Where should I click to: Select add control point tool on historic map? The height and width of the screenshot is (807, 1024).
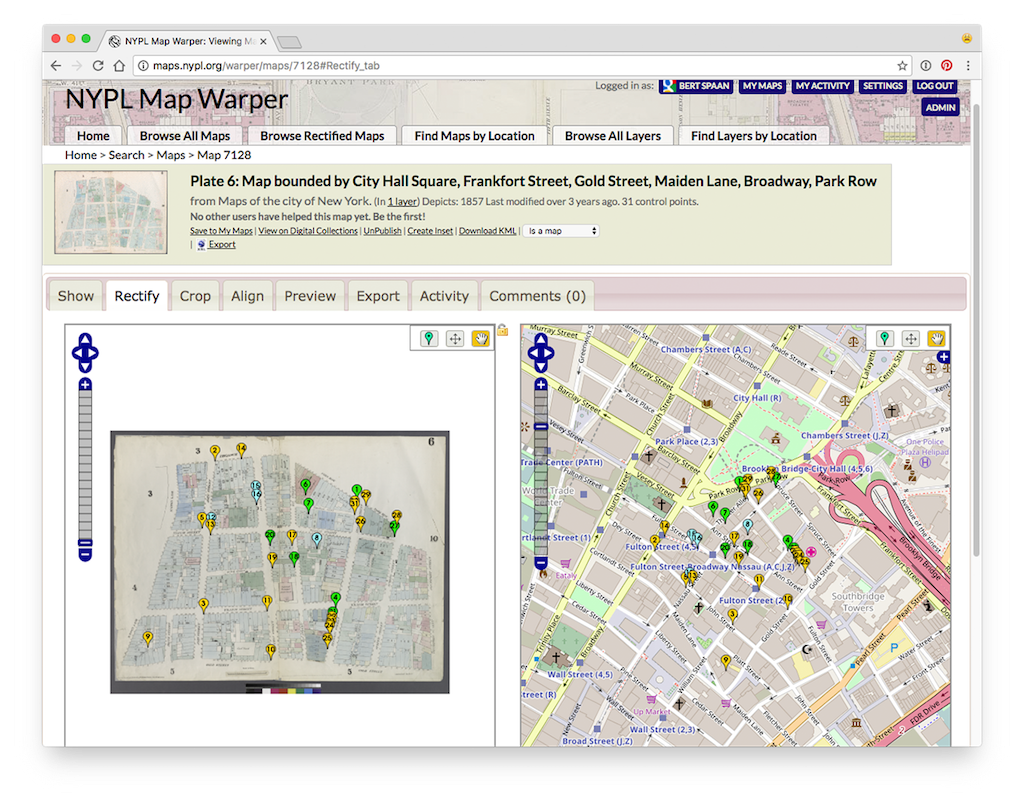point(428,338)
